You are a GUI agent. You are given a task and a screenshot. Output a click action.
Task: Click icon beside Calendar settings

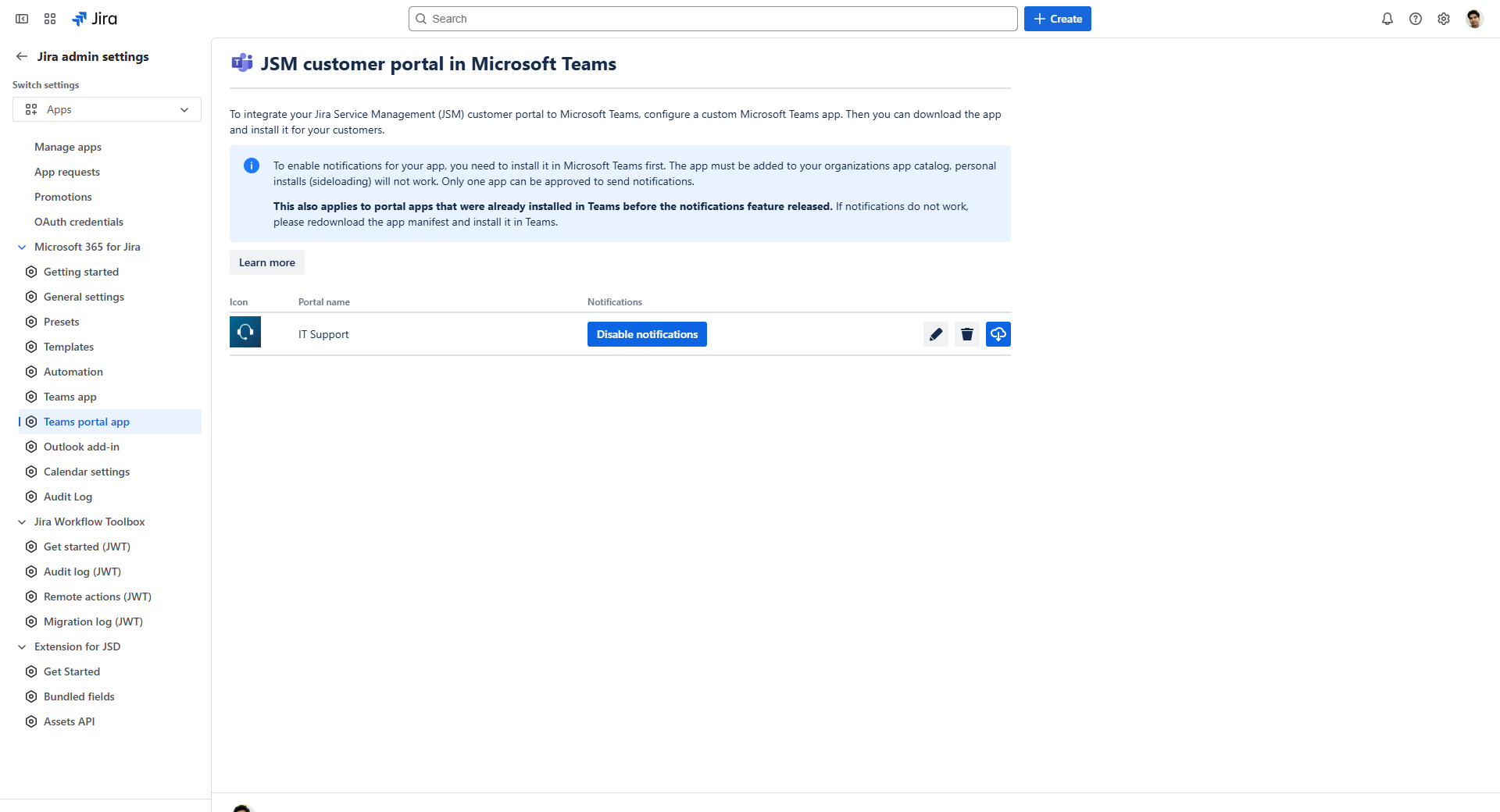(31, 472)
